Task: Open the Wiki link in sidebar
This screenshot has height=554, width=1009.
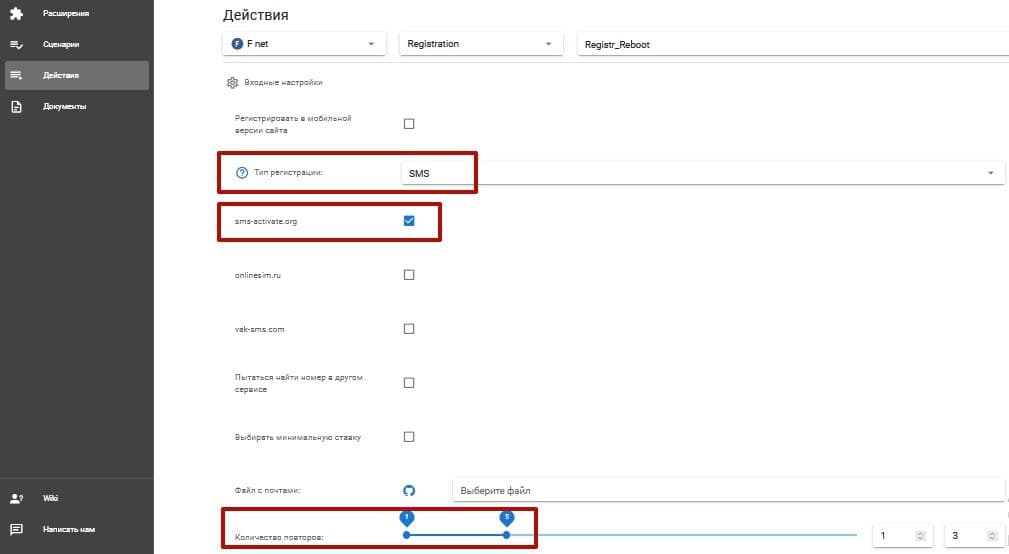Action: click(50, 498)
